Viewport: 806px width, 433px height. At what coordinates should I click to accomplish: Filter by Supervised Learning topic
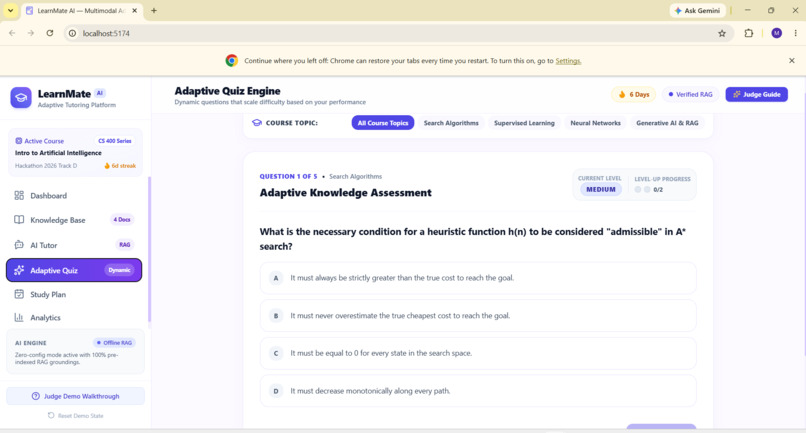tap(524, 123)
